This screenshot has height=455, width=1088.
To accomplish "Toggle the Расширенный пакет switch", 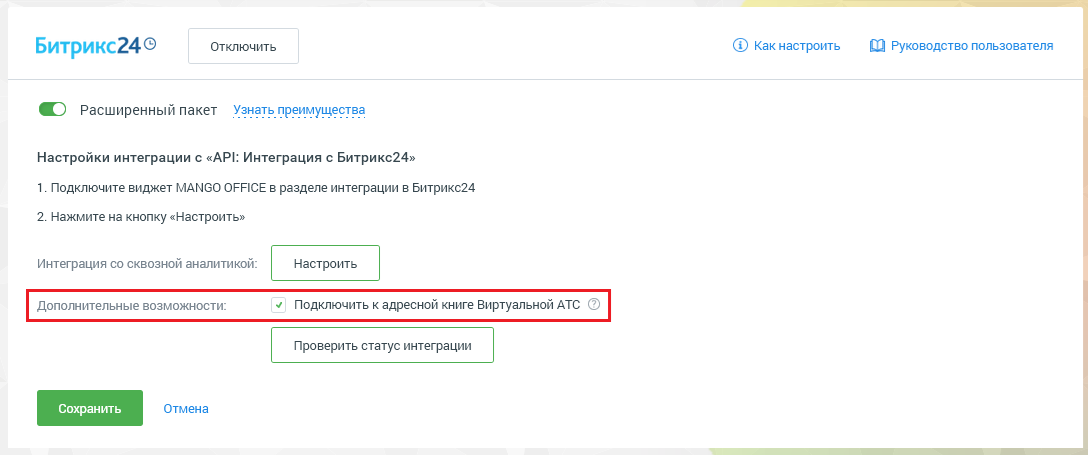I will (x=52, y=110).
